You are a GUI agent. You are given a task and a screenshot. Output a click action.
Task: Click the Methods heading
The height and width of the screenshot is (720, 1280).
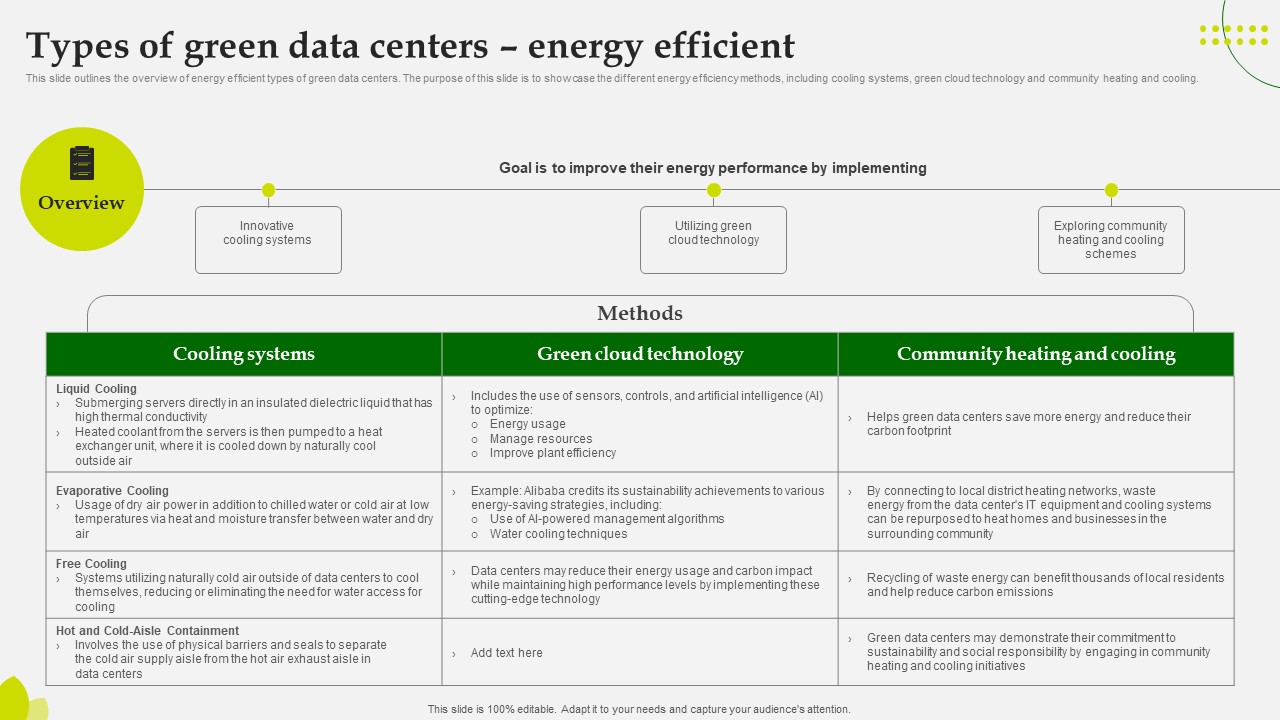coord(640,313)
